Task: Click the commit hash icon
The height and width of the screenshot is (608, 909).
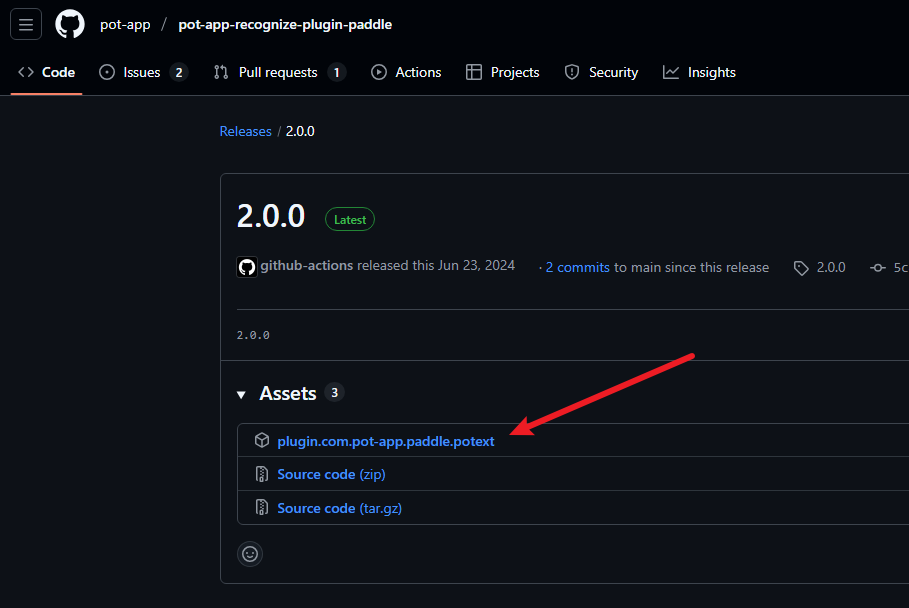Action: [878, 268]
